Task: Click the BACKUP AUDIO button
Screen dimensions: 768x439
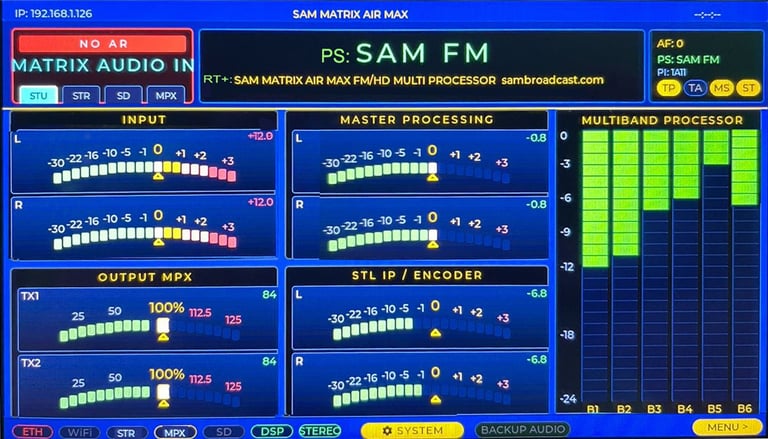Action: [523, 430]
